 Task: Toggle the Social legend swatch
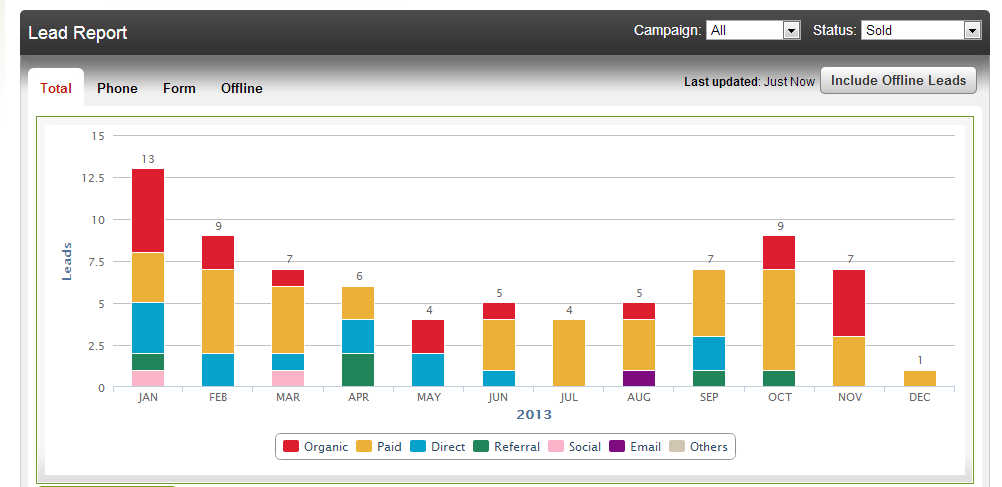point(555,447)
